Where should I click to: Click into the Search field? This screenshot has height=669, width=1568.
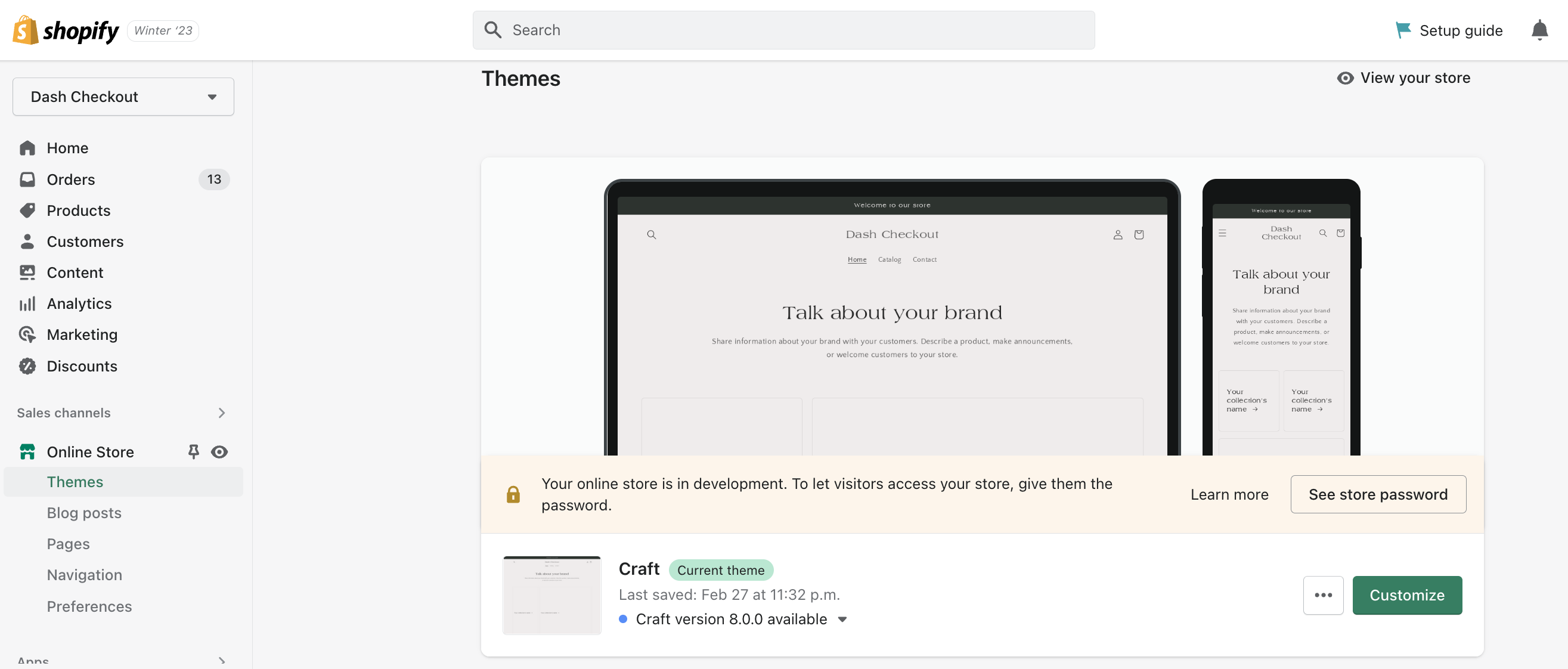click(783, 30)
